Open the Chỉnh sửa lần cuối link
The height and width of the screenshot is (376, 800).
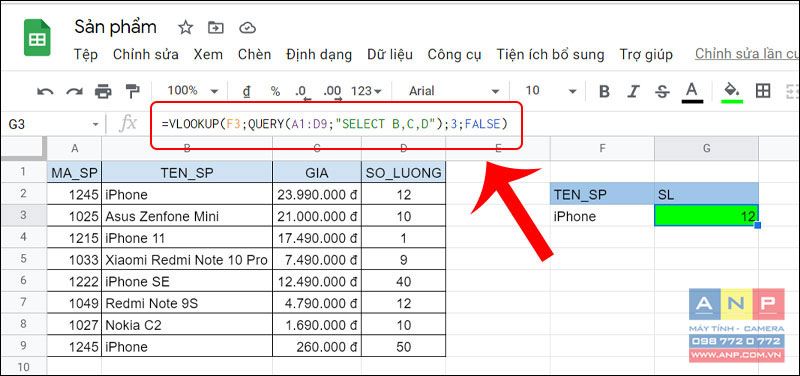pos(747,54)
